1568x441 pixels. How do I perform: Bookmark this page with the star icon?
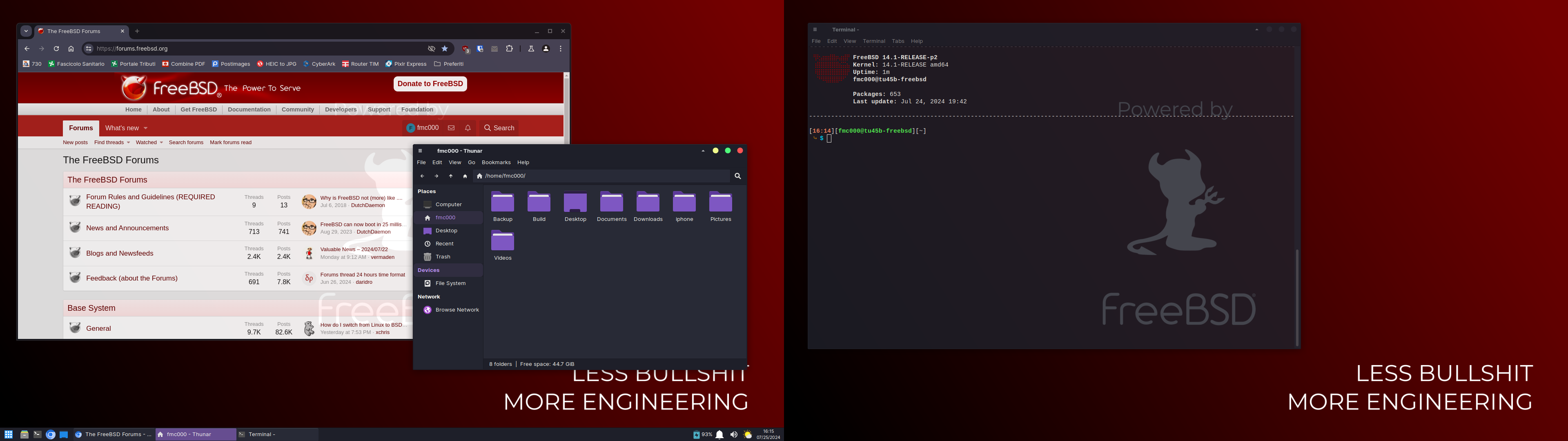point(445,49)
